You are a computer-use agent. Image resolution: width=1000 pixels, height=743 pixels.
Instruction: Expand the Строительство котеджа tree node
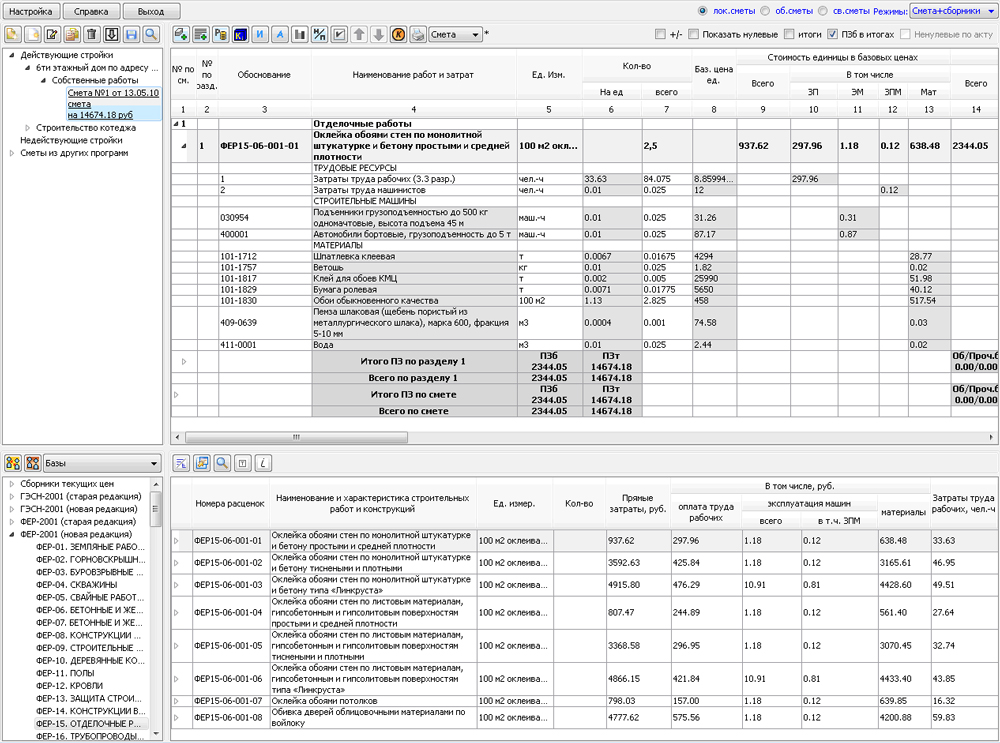point(28,127)
